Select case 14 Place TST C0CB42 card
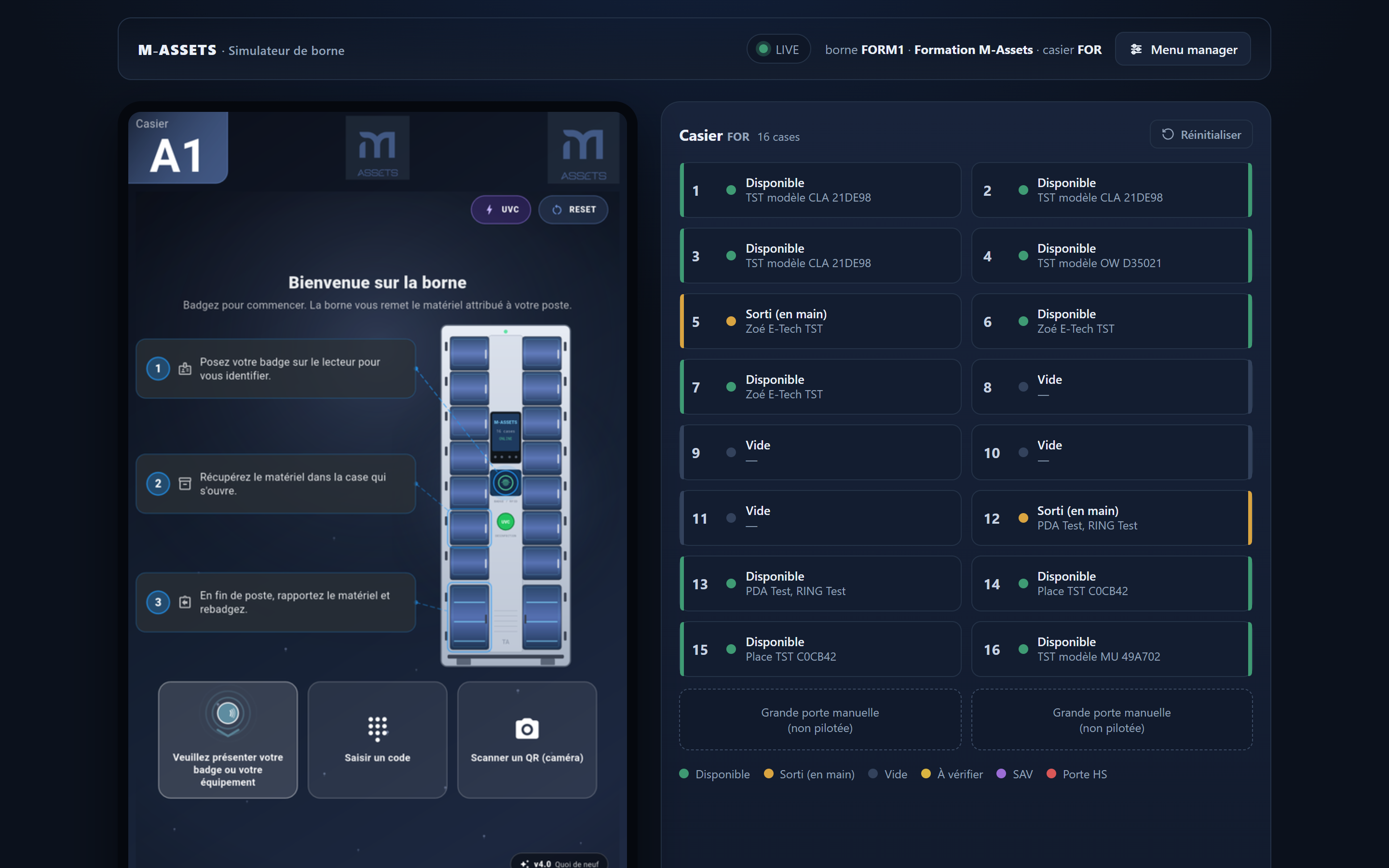 point(1111,583)
